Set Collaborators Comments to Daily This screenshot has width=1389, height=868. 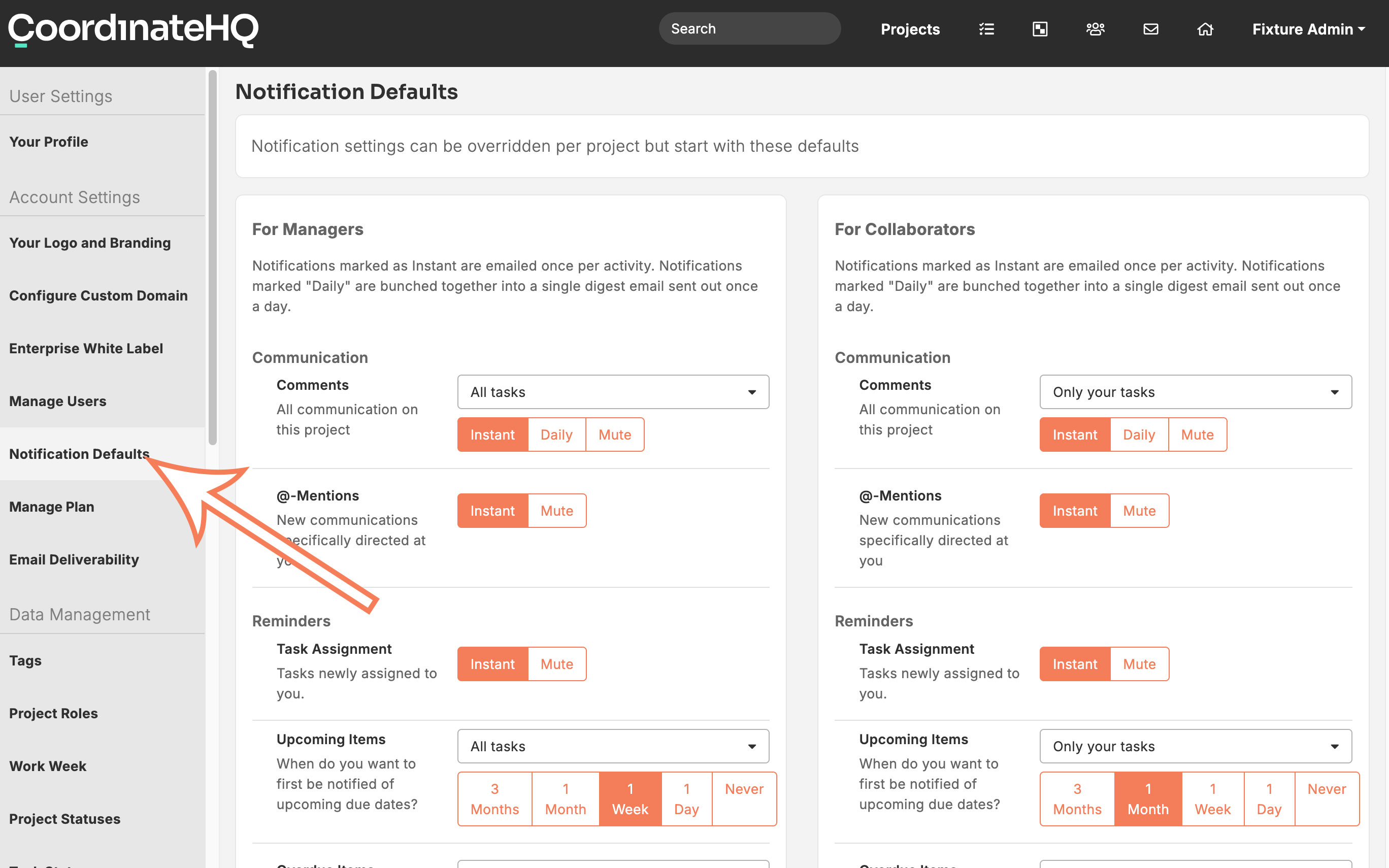coord(1139,435)
